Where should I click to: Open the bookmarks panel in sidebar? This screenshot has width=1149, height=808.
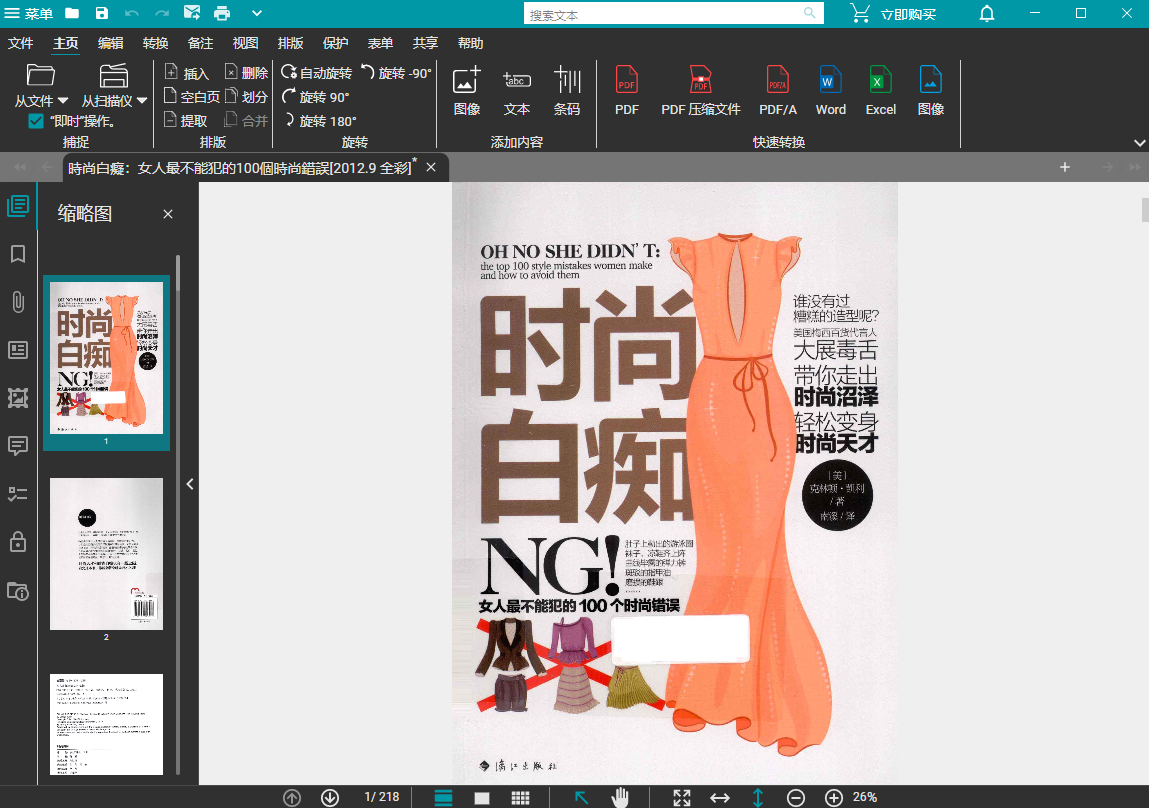[x=18, y=254]
